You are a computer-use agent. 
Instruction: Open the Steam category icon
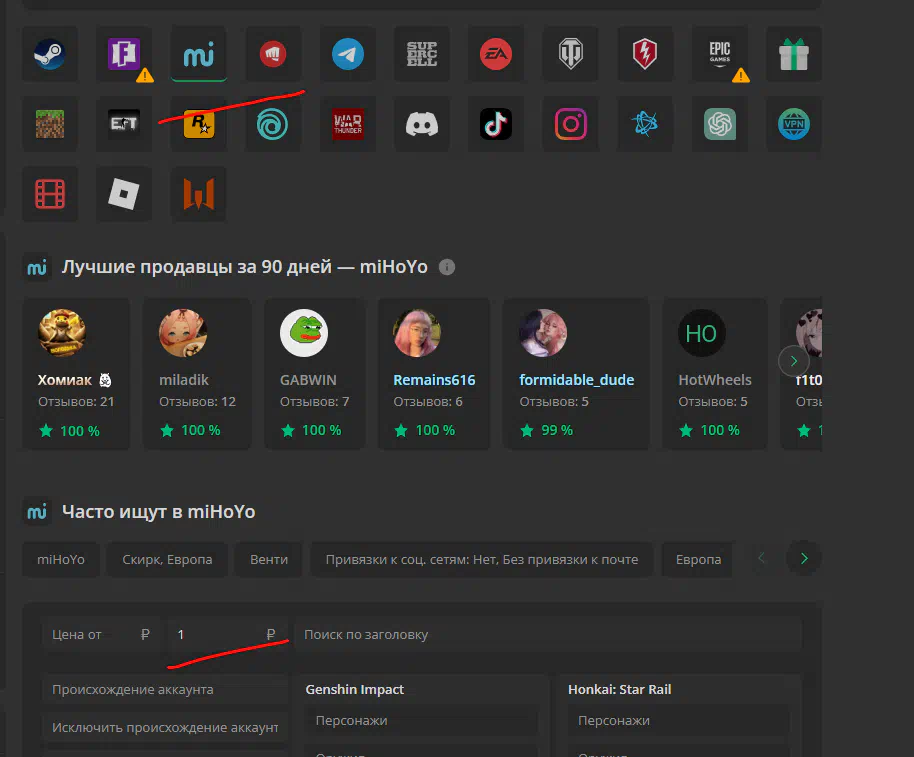click(50, 54)
